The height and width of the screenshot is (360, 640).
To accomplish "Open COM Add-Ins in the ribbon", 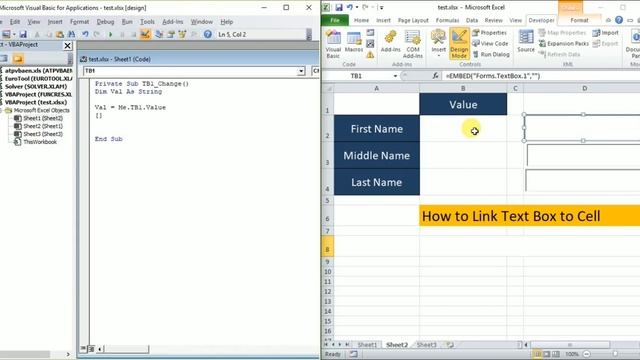I will [413, 44].
